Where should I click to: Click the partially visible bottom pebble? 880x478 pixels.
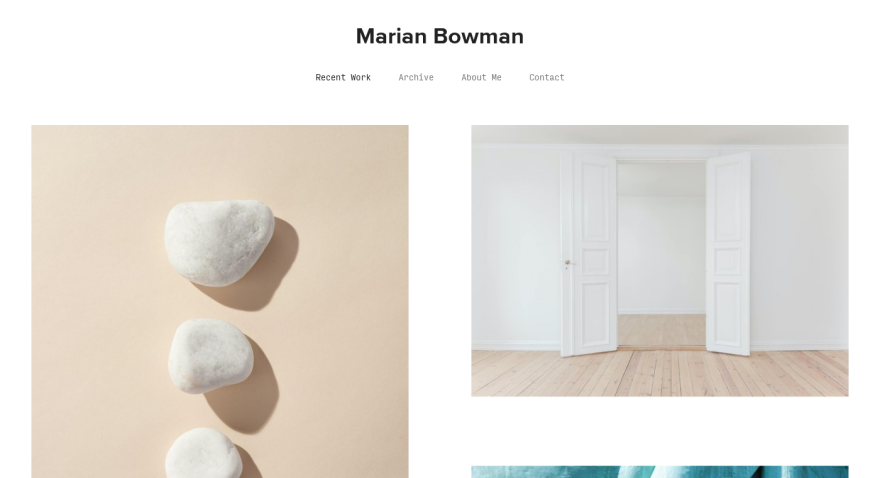203,453
